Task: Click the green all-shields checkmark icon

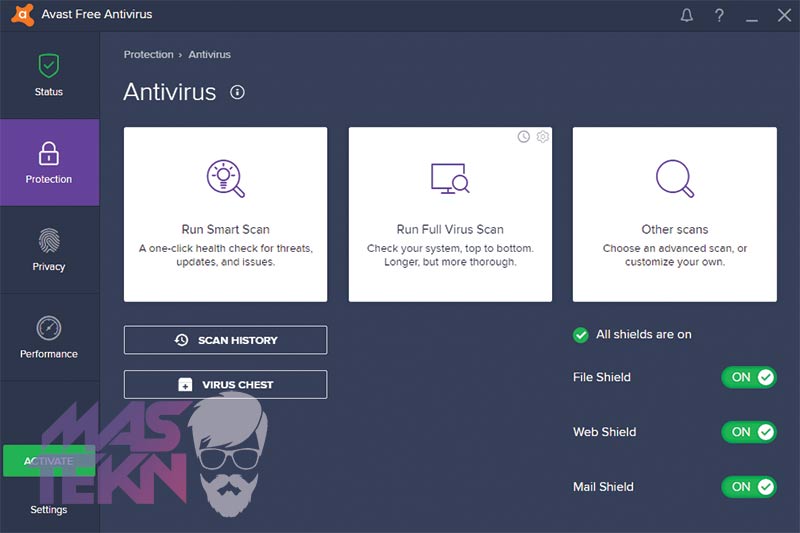Action: [581, 335]
